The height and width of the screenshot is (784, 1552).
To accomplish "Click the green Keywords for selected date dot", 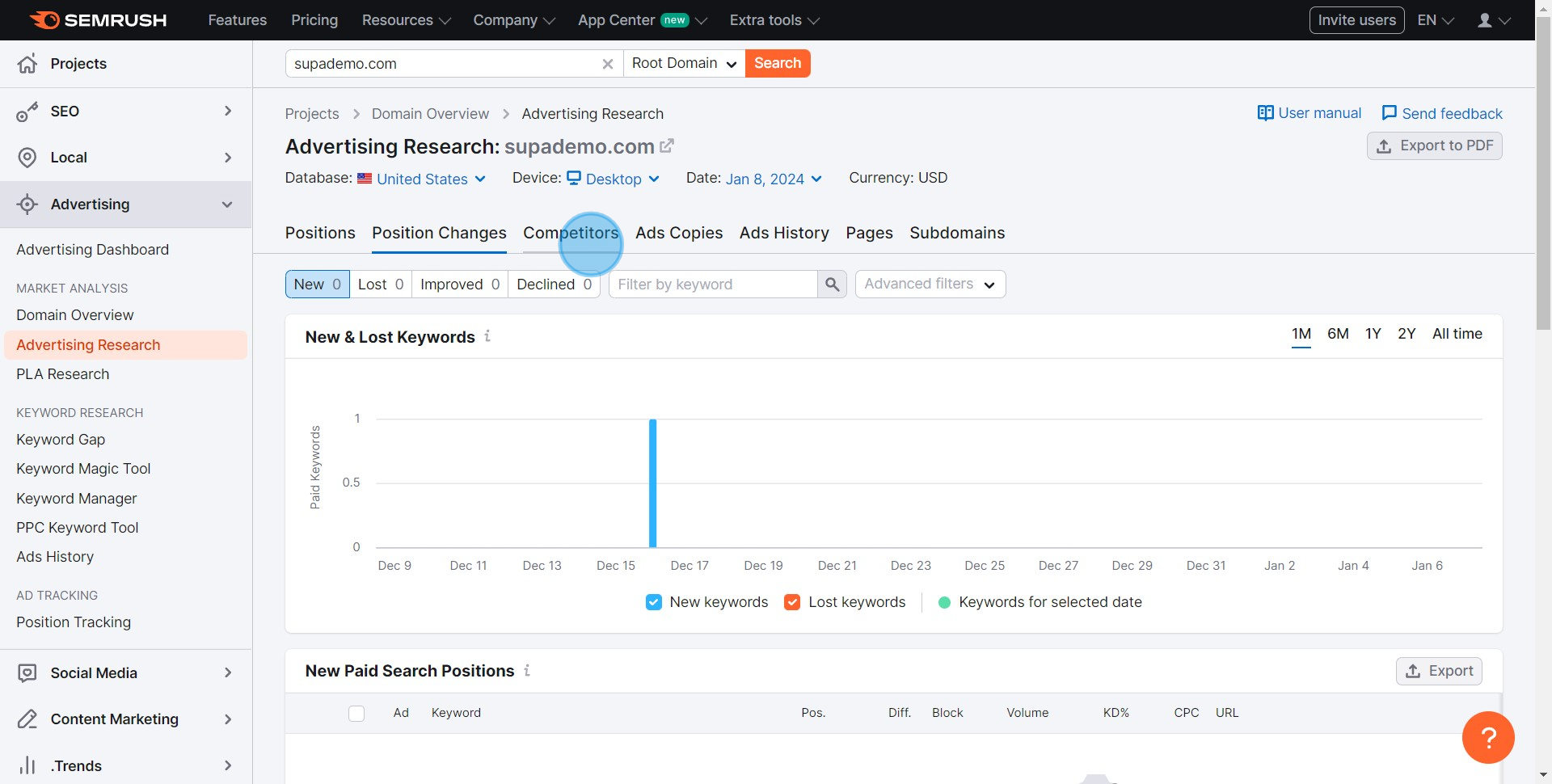I will [944, 602].
